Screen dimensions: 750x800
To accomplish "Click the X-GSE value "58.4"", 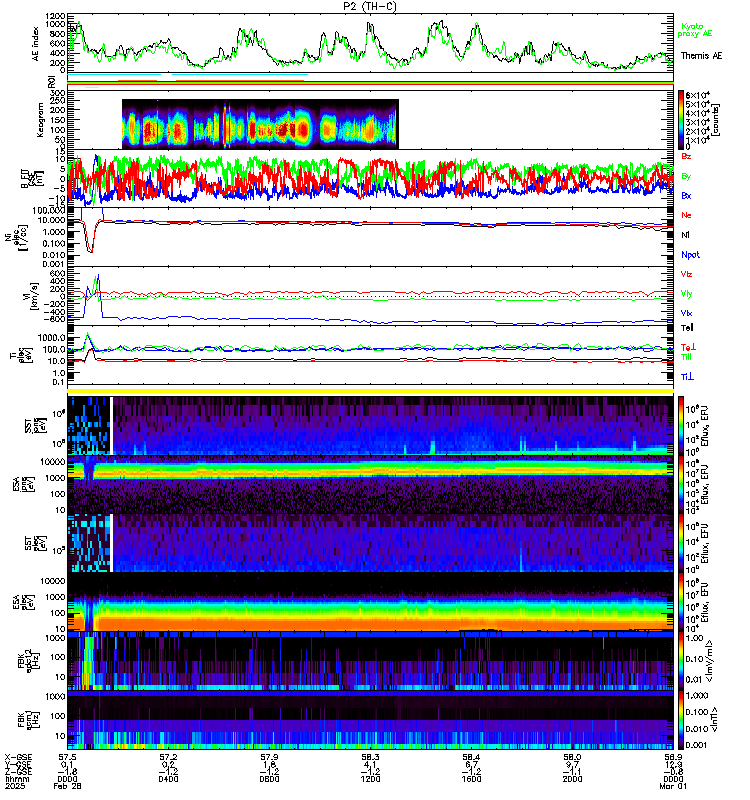I will pyautogui.click(x=471, y=757).
